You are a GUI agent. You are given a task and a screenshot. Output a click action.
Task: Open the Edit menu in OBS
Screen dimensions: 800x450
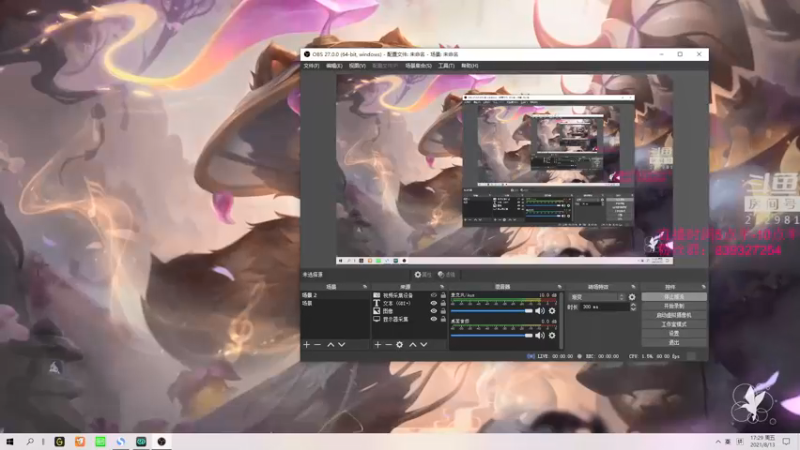[x=334, y=66]
